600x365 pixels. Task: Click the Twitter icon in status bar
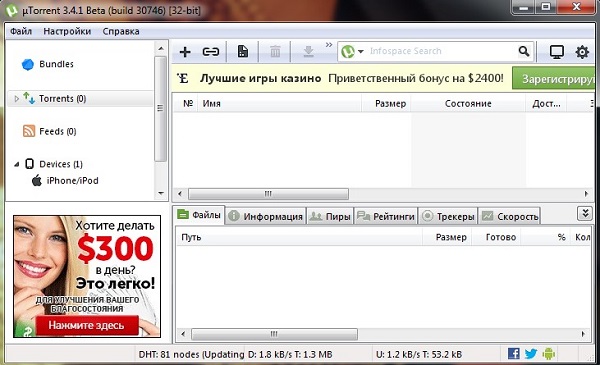point(531,354)
